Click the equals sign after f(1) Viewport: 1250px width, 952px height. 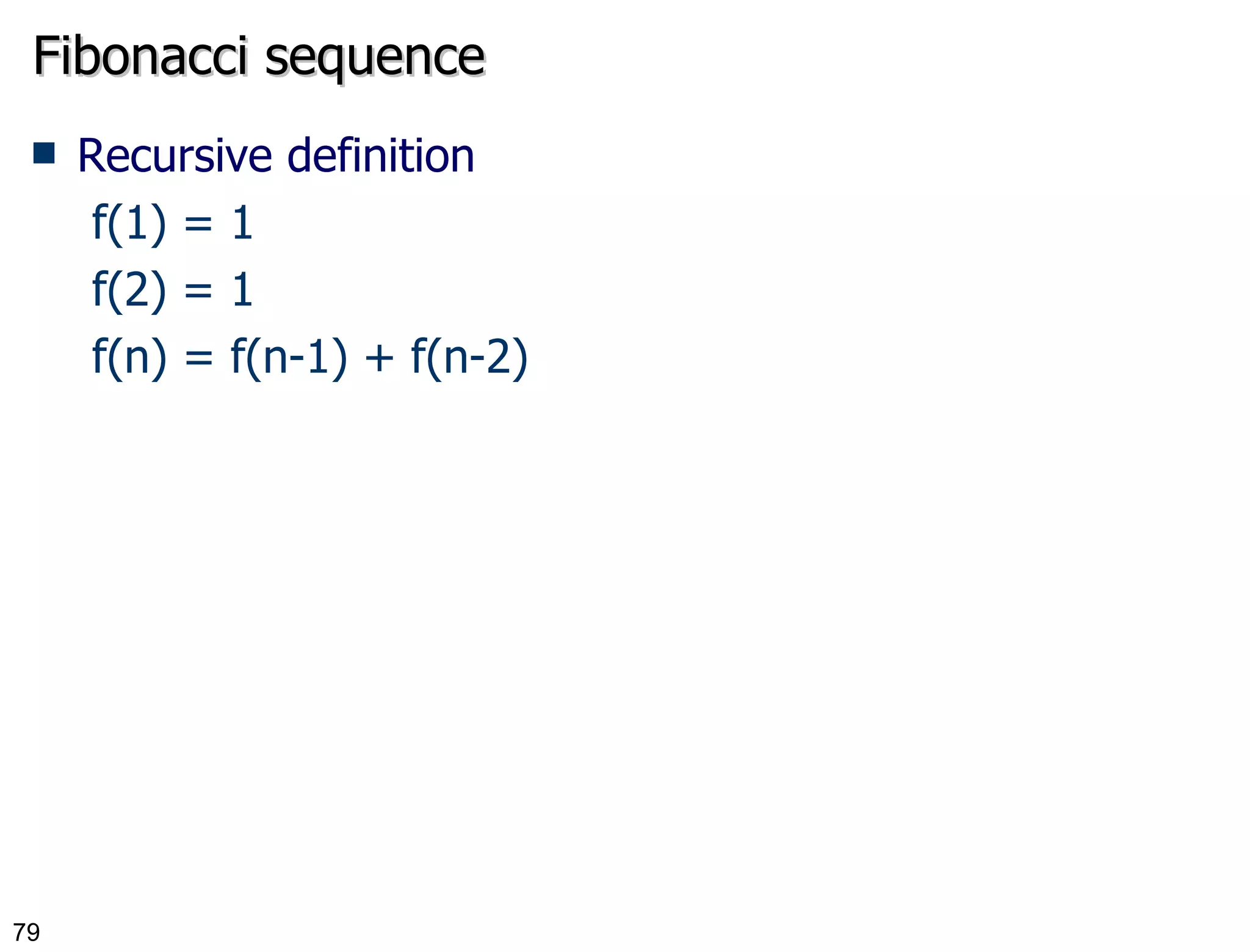pos(198,225)
